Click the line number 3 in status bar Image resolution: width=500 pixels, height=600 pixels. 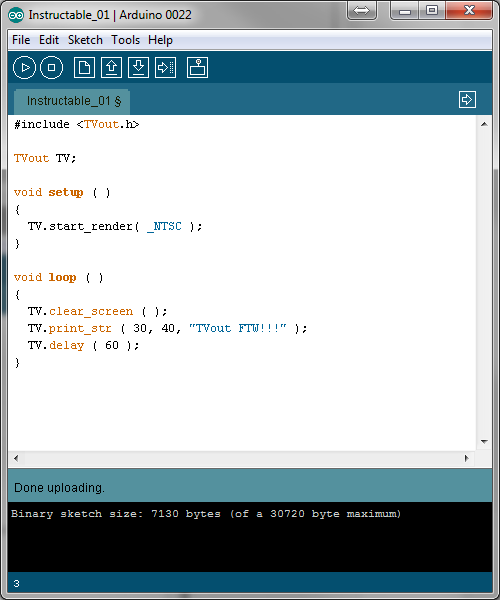coord(16,584)
